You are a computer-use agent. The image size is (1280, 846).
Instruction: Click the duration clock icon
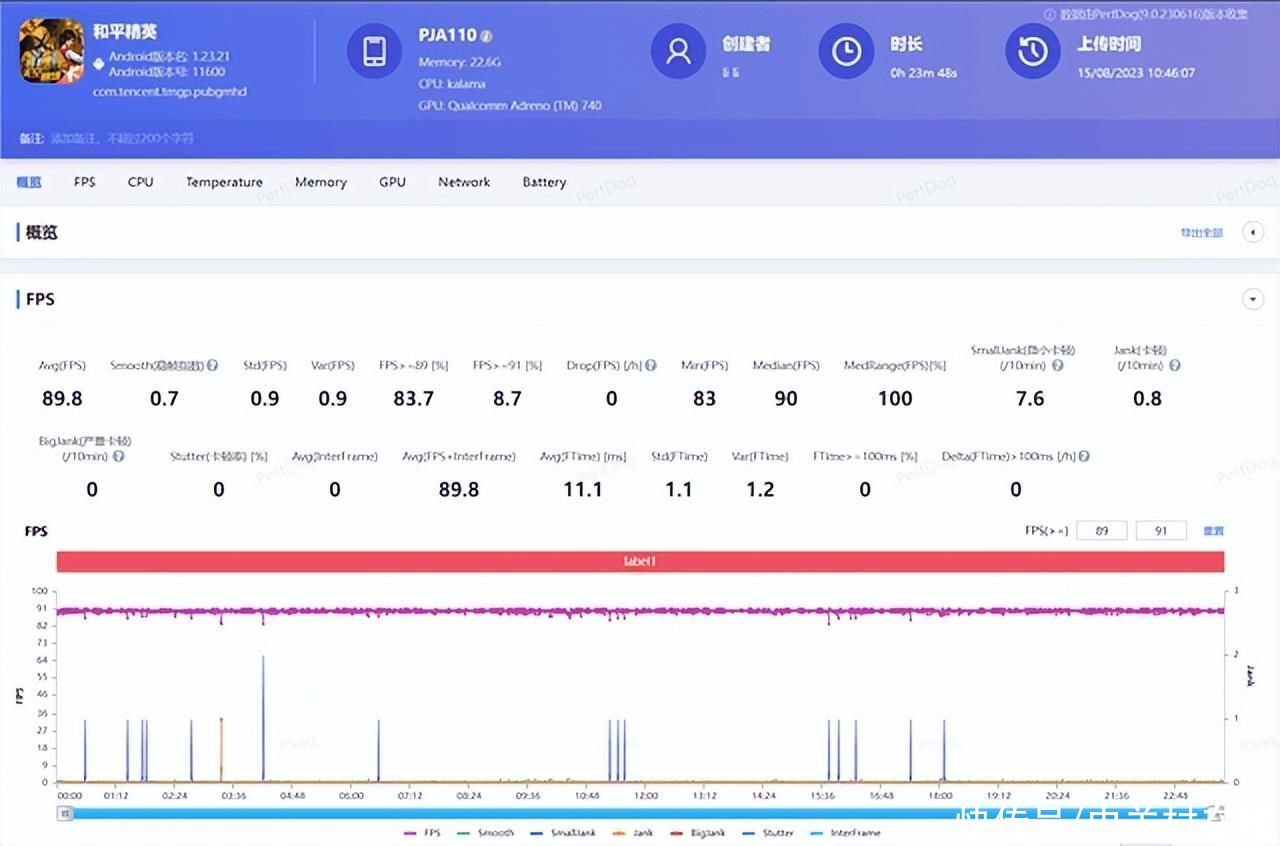click(x=846, y=51)
